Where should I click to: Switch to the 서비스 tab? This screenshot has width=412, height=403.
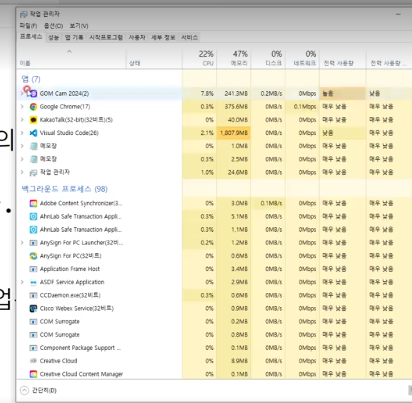click(x=189, y=37)
